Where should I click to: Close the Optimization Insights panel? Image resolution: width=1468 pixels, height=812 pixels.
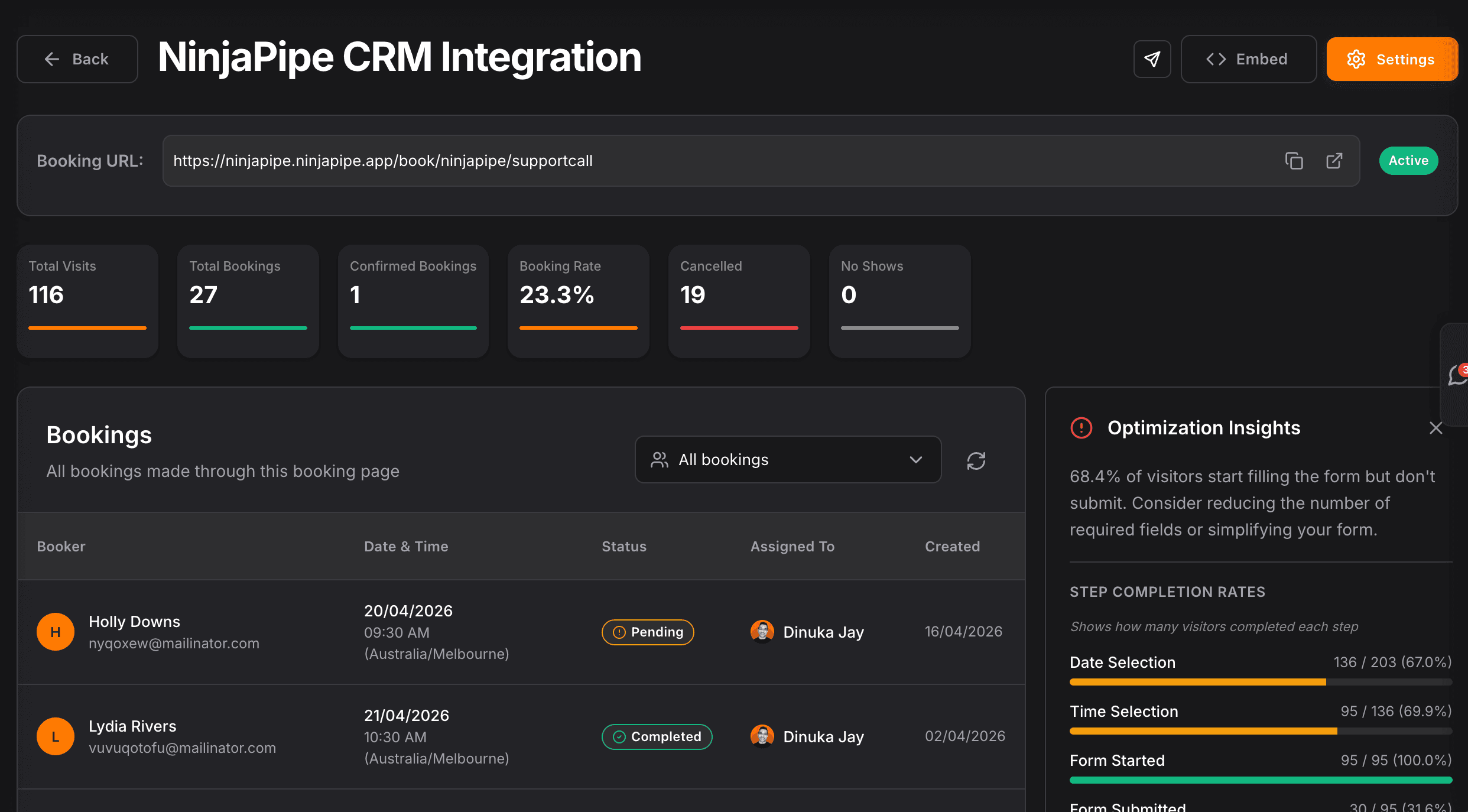pyautogui.click(x=1435, y=428)
